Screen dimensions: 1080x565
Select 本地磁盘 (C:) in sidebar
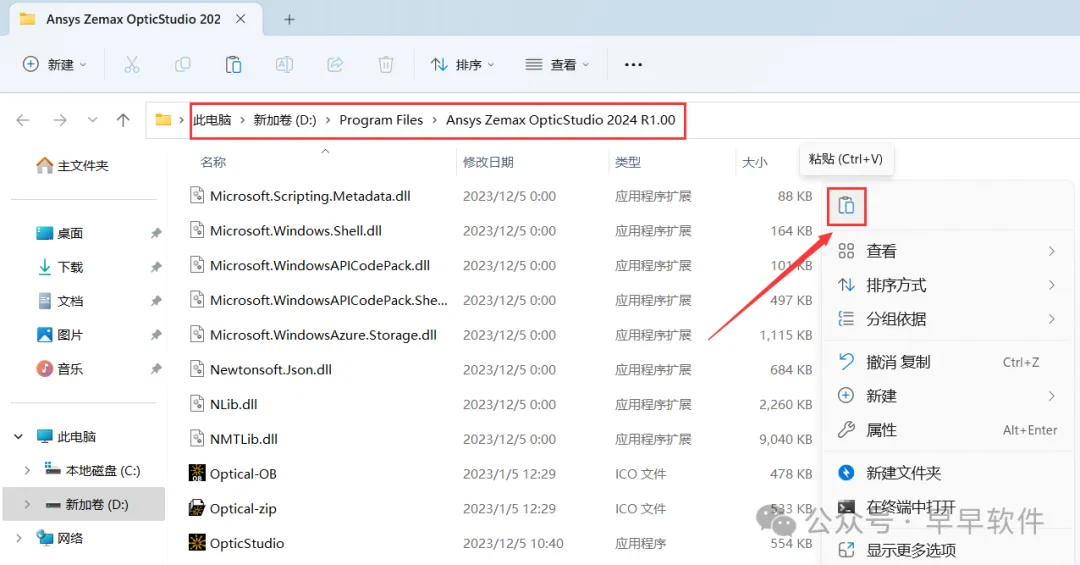point(92,471)
